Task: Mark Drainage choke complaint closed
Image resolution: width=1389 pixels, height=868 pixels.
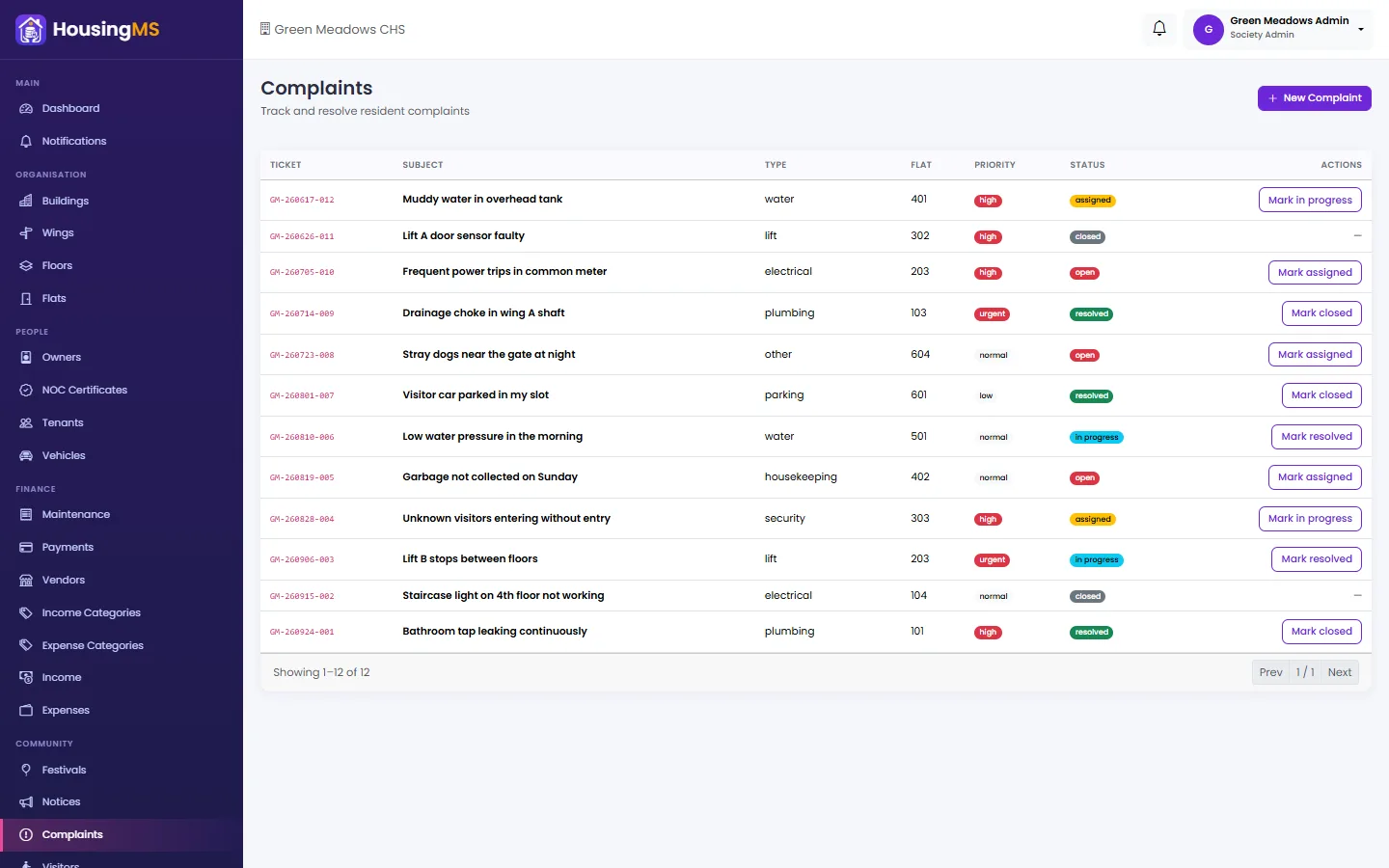Action: [x=1321, y=313]
